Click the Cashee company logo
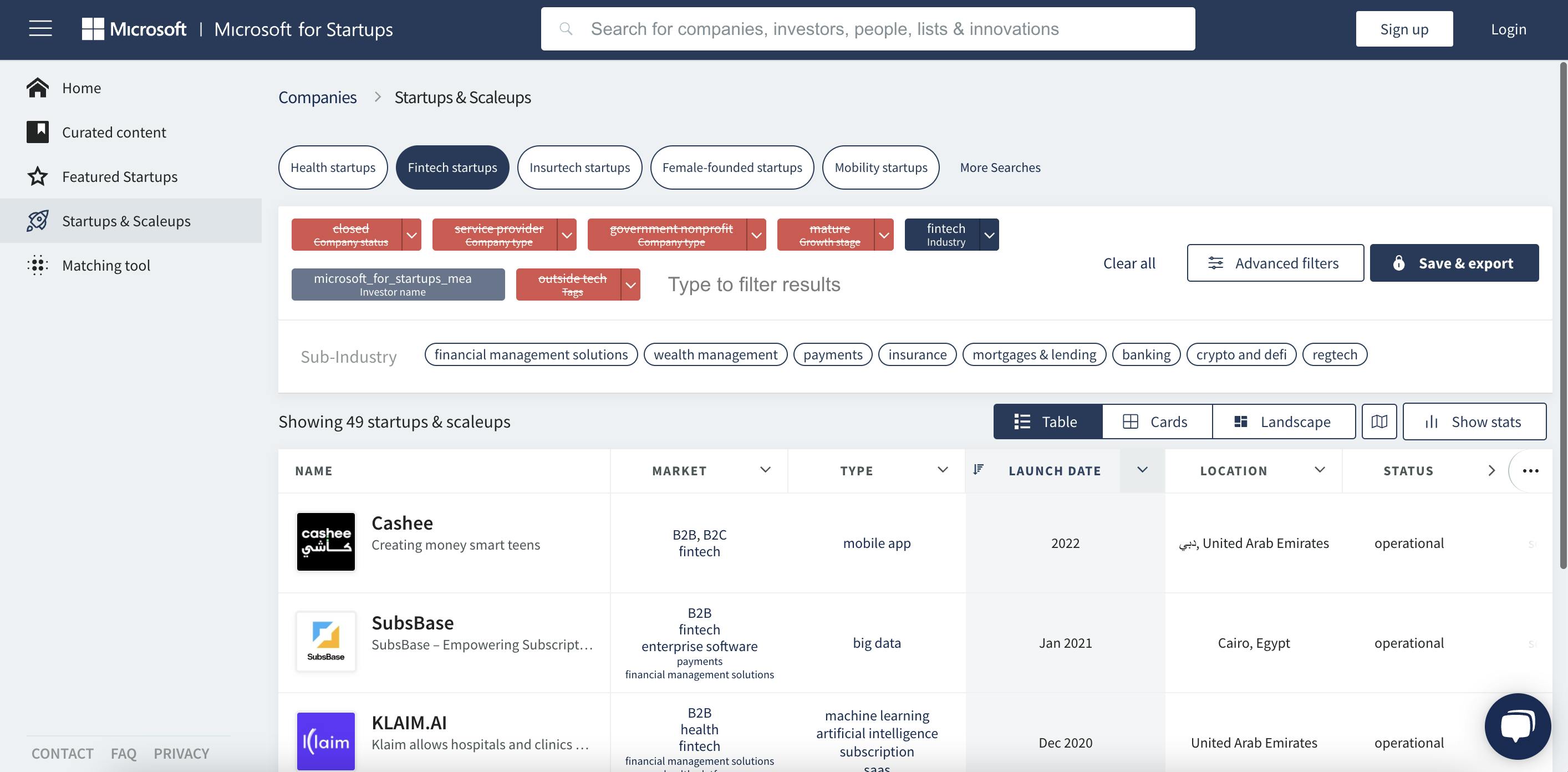 [325, 542]
